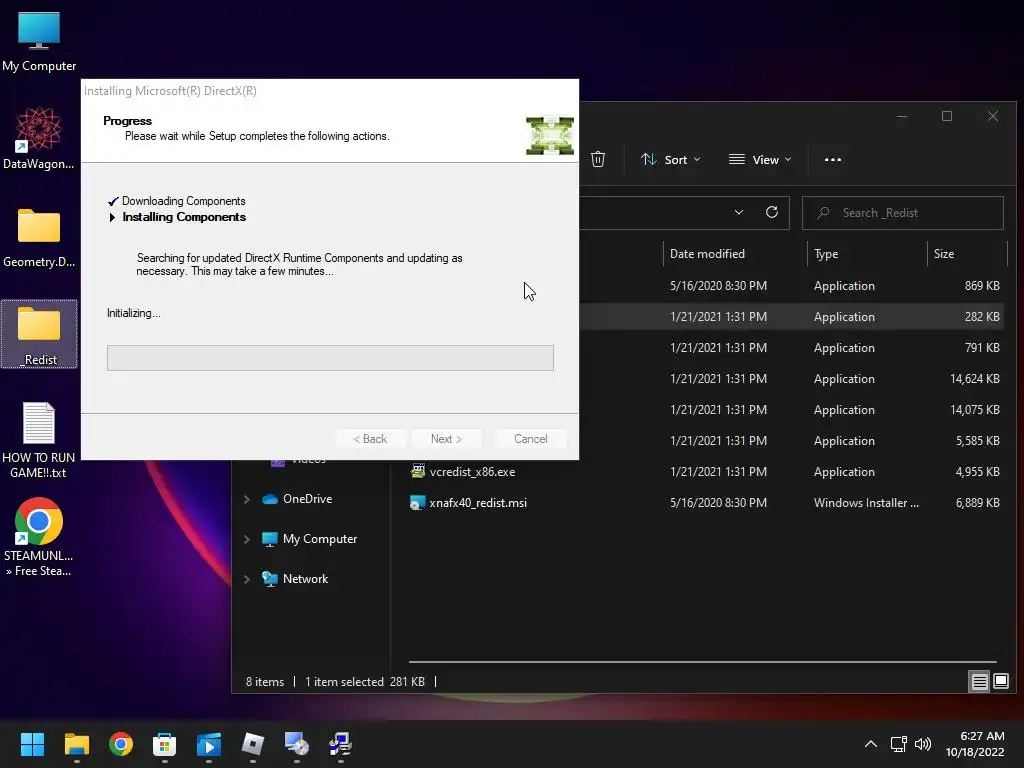Refresh the File Explorer folder view
1024x768 pixels.
coord(771,212)
